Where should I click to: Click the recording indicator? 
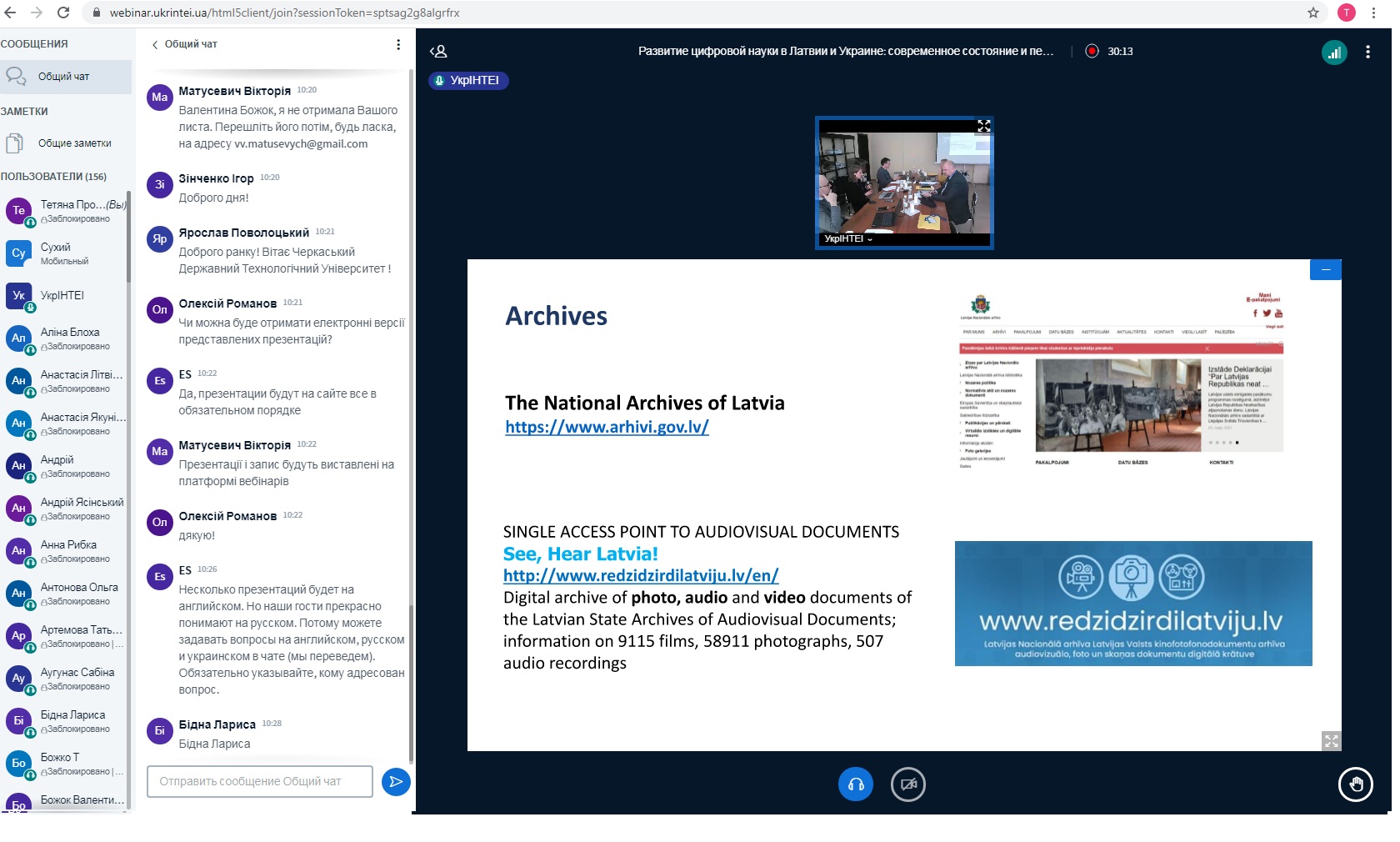coord(1092,51)
